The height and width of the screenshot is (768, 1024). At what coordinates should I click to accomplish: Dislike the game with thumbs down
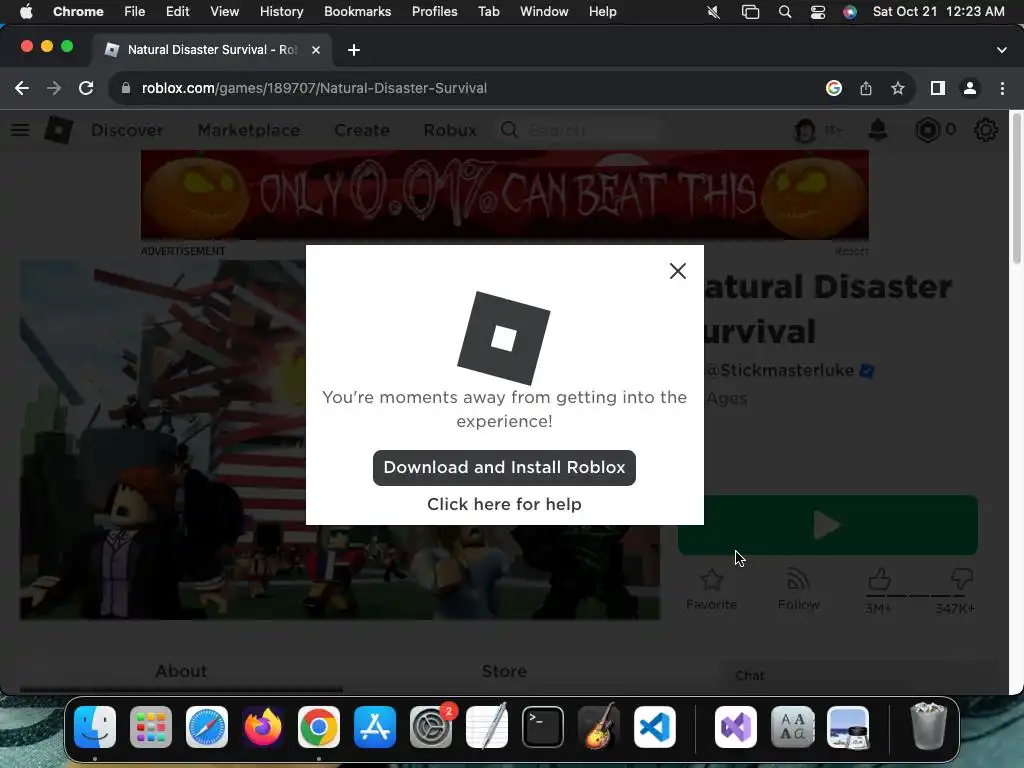(x=962, y=580)
